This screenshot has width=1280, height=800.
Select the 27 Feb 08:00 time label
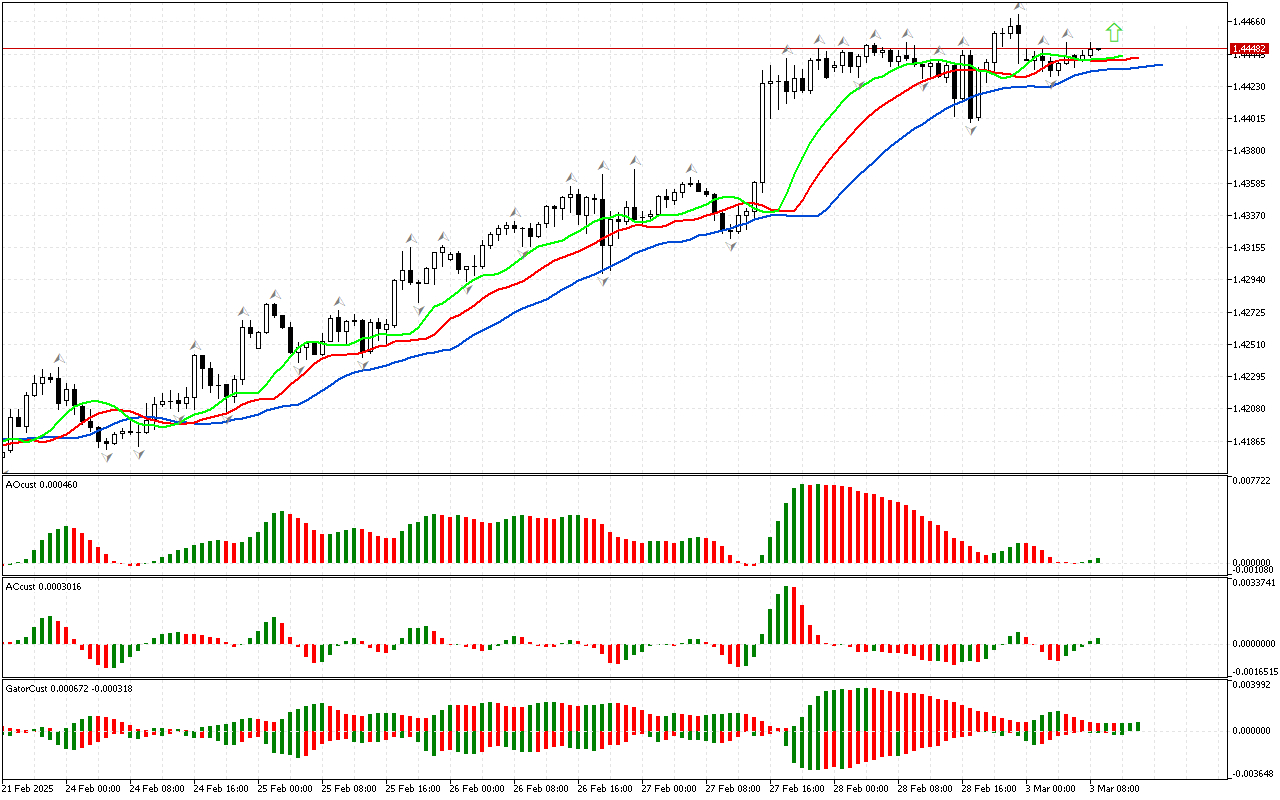click(x=733, y=789)
